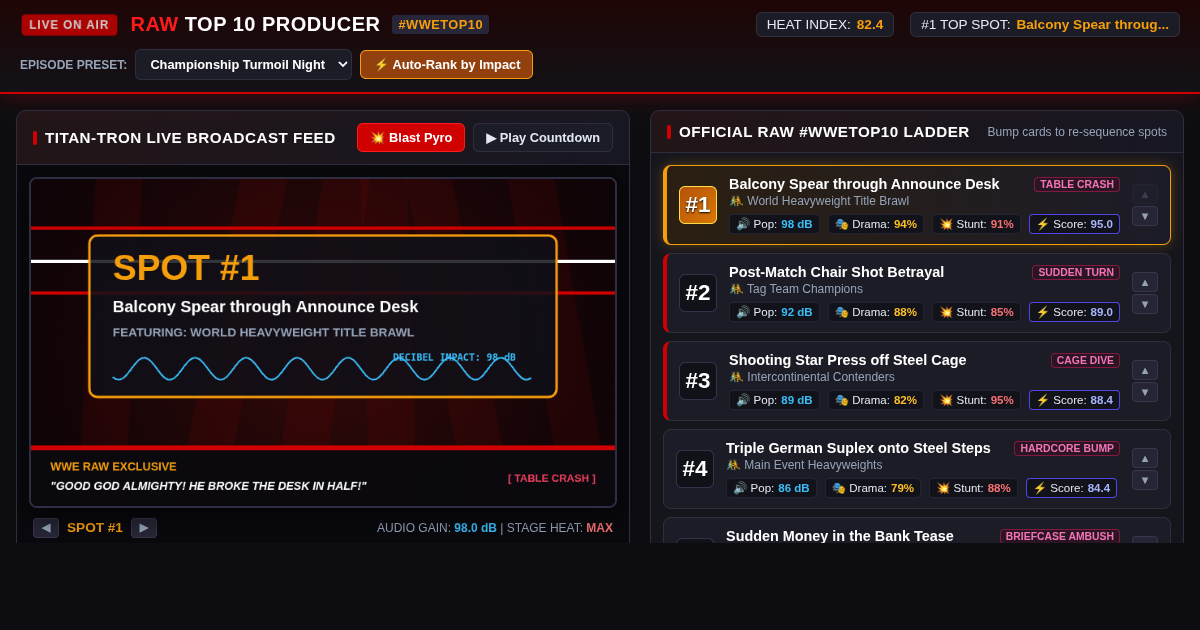Move Shooting Star Press card down
The height and width of the screenshot is (630, 1200).
click(1145, 392)
